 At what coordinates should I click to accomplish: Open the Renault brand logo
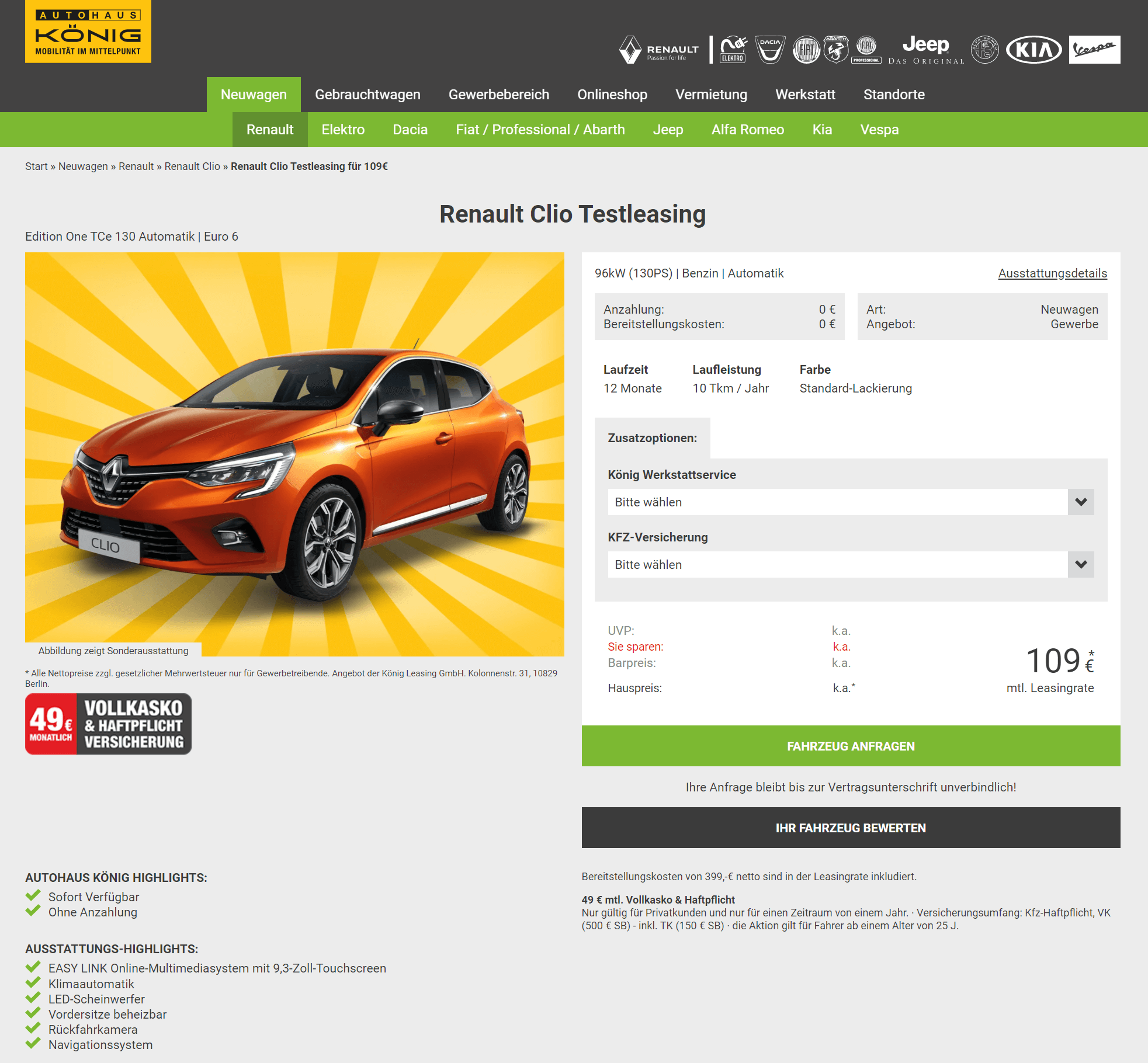point(659,50)
